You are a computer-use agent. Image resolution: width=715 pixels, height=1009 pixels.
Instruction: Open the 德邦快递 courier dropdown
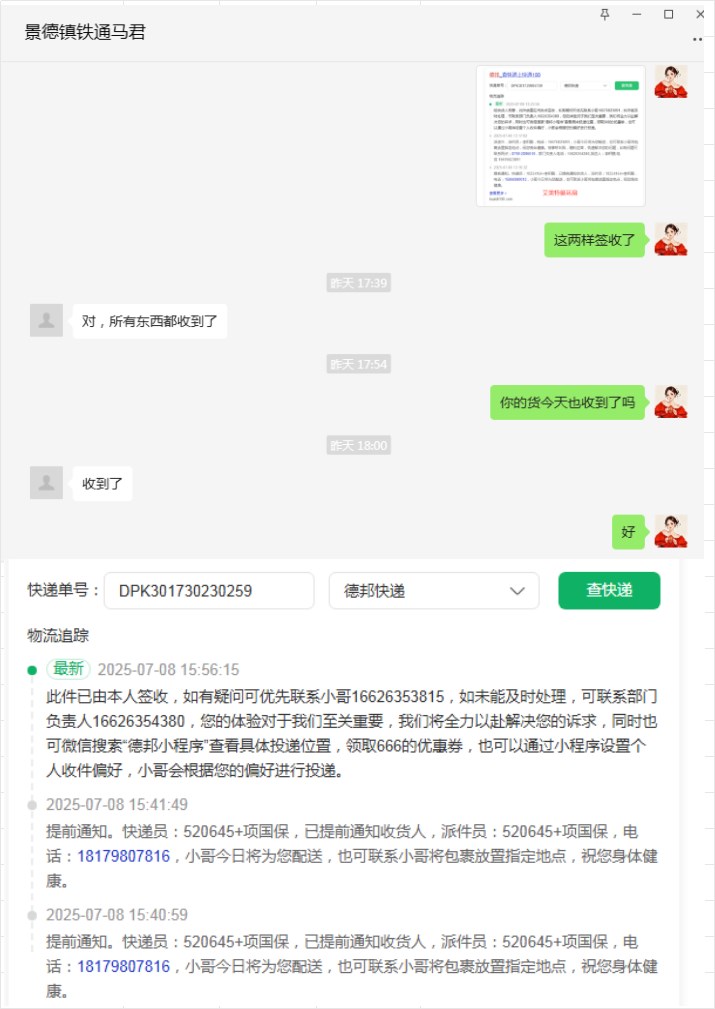coord(434,591)
